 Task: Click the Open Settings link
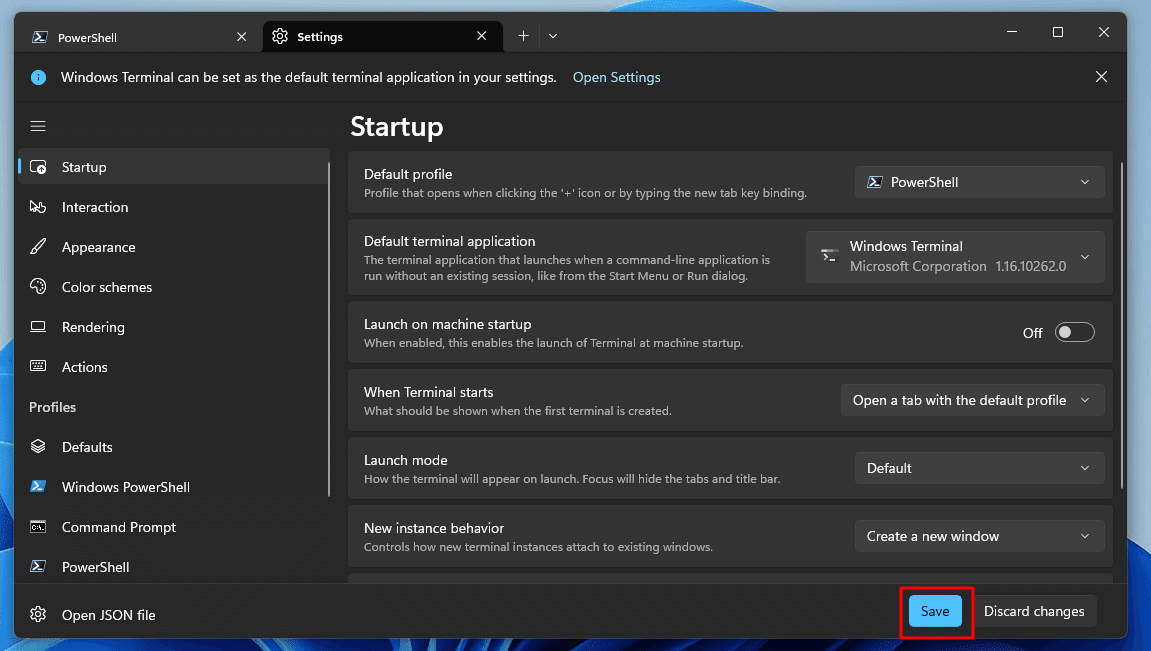point(616,77)
